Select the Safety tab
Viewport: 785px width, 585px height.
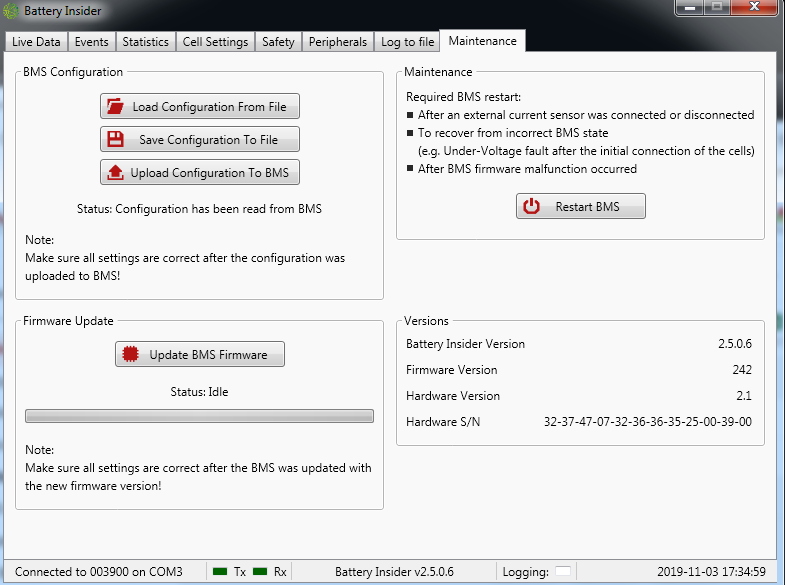278,42
